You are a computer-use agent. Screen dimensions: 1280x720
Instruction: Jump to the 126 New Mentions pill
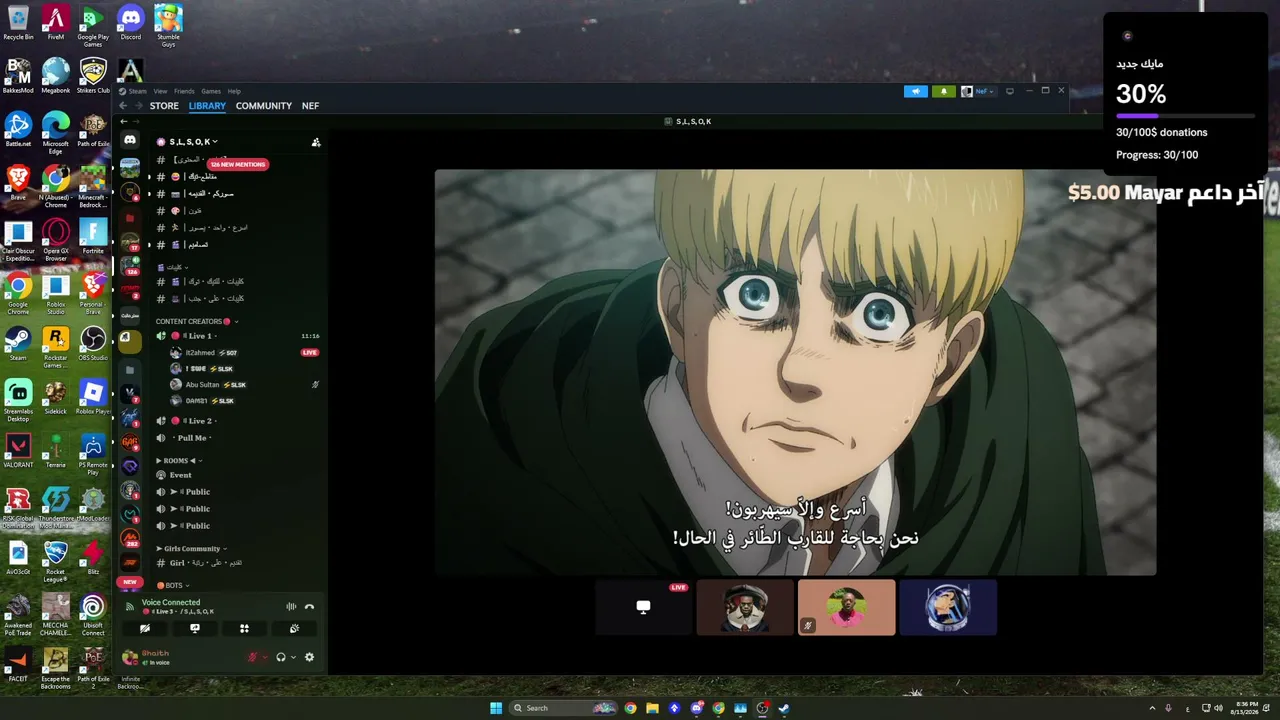click(238, 164)
